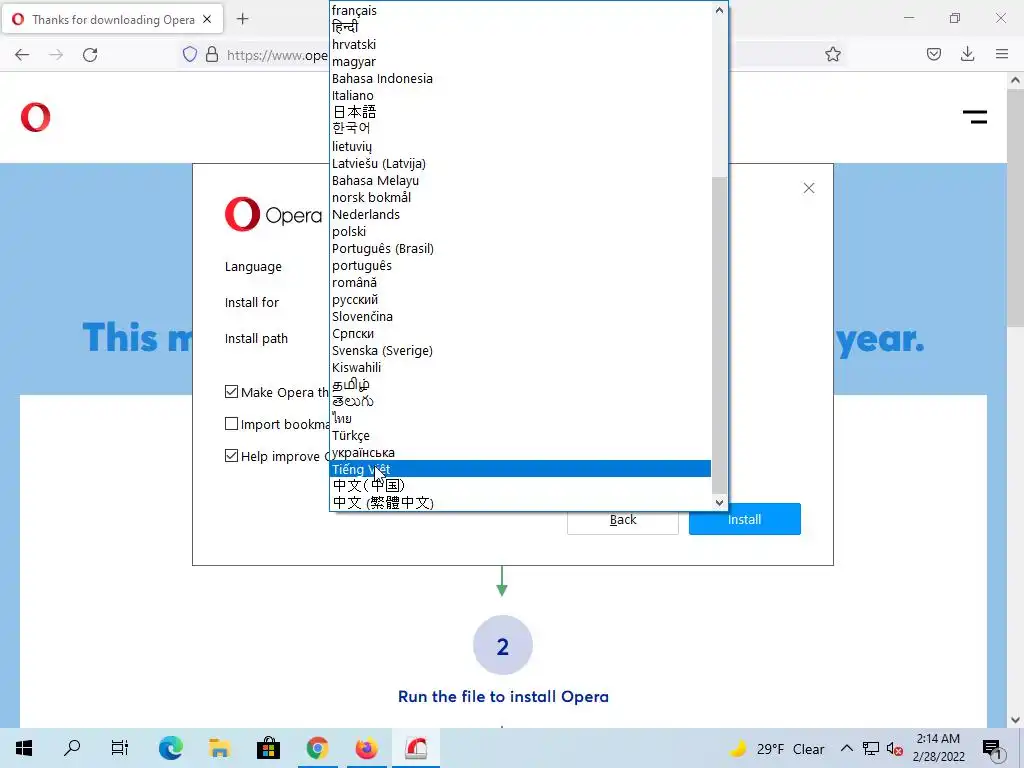Uncheck the Help improve Opera checkbox
1024x768 pixels.
click(231, 456)
